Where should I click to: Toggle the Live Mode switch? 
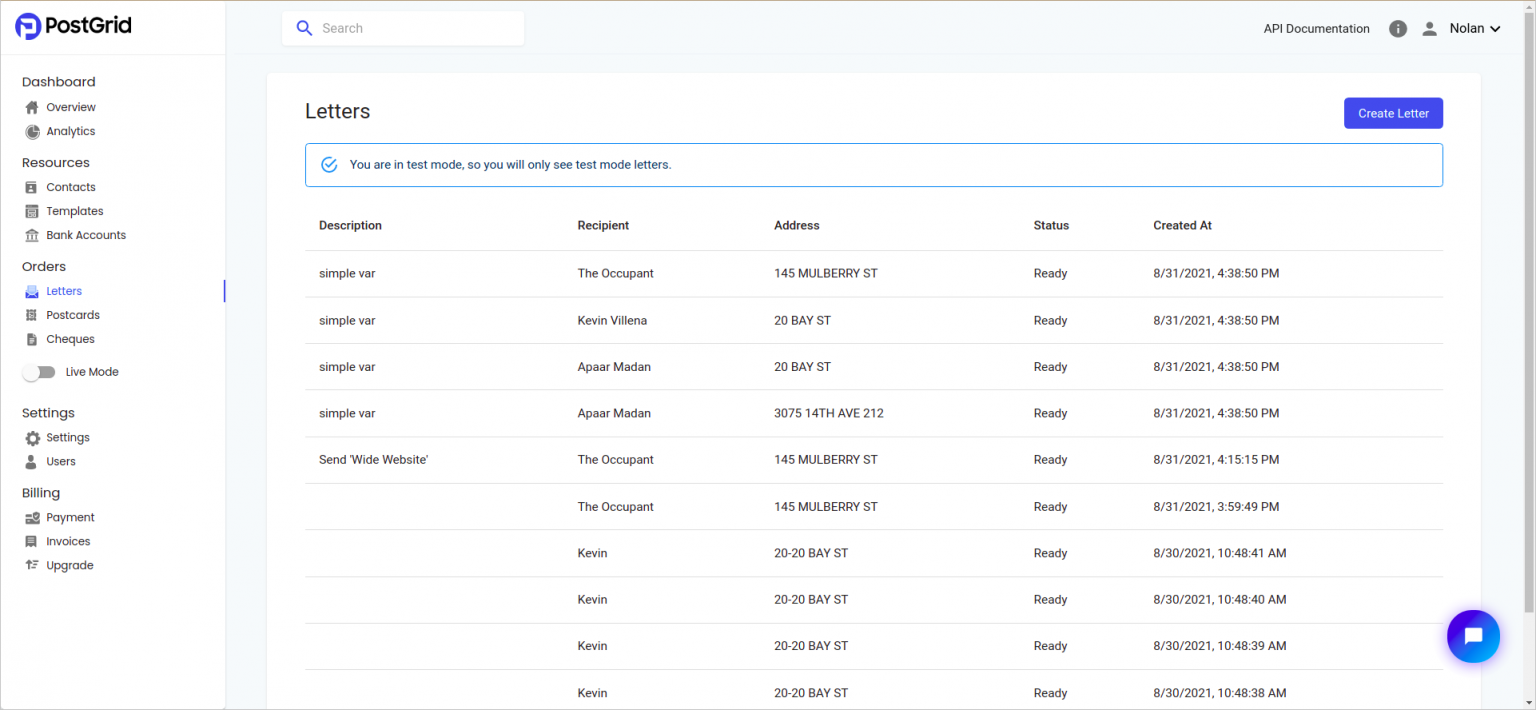(x=40, y=372)
